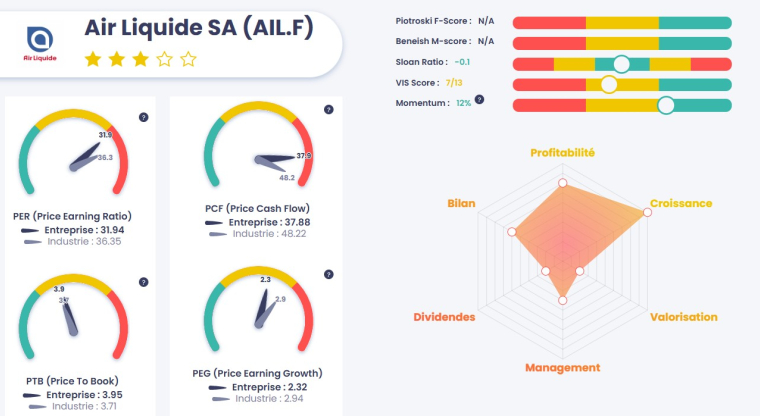Show the Momentum info tooltip icon

pos(480,100)
